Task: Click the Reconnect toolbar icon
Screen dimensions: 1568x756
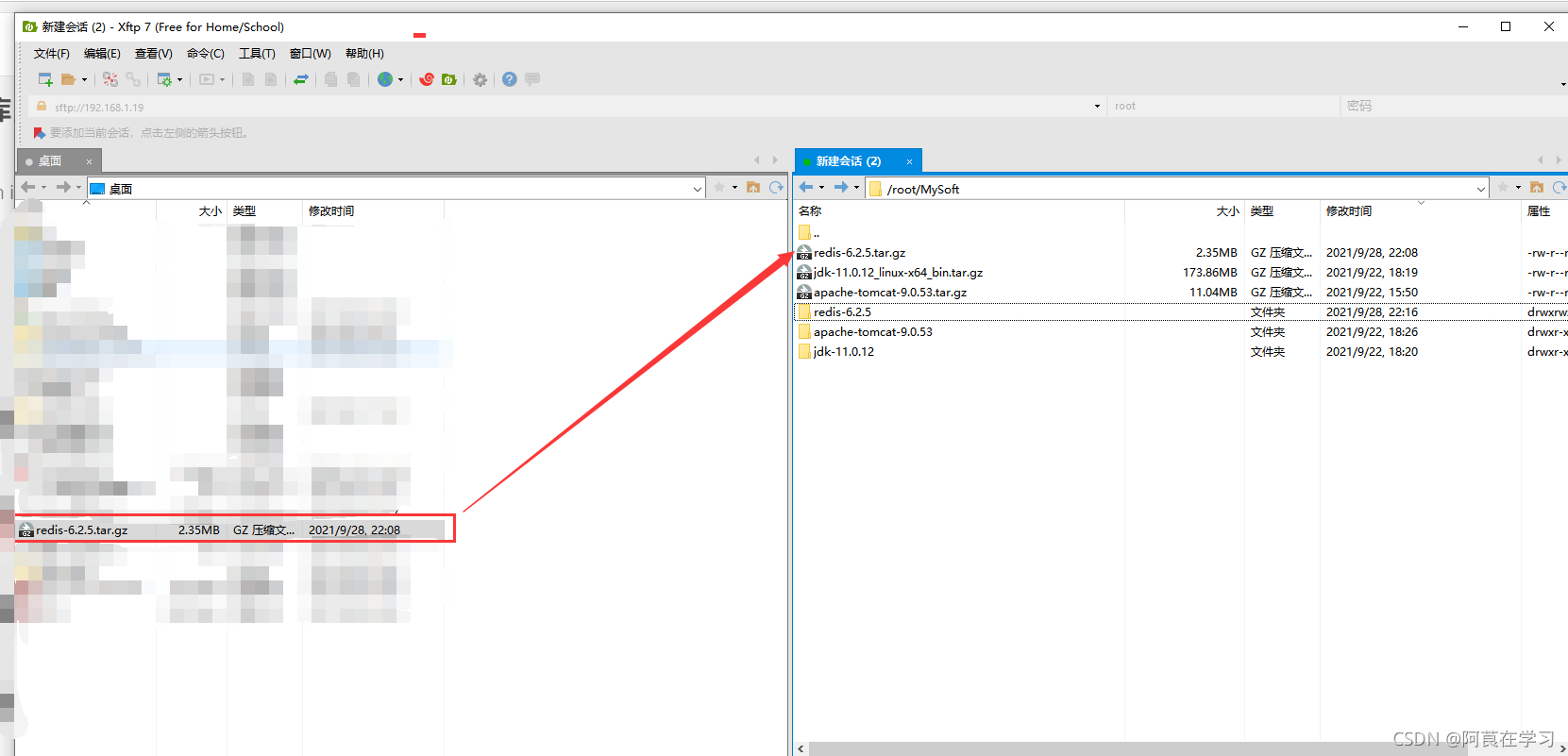Action: (110, 79)
